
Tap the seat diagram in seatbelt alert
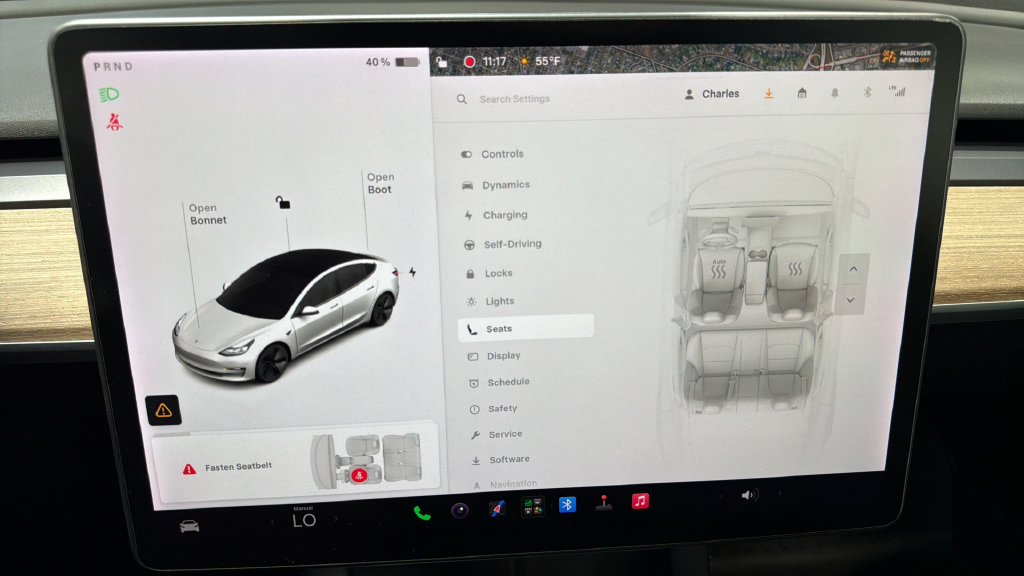pos(366,460)
